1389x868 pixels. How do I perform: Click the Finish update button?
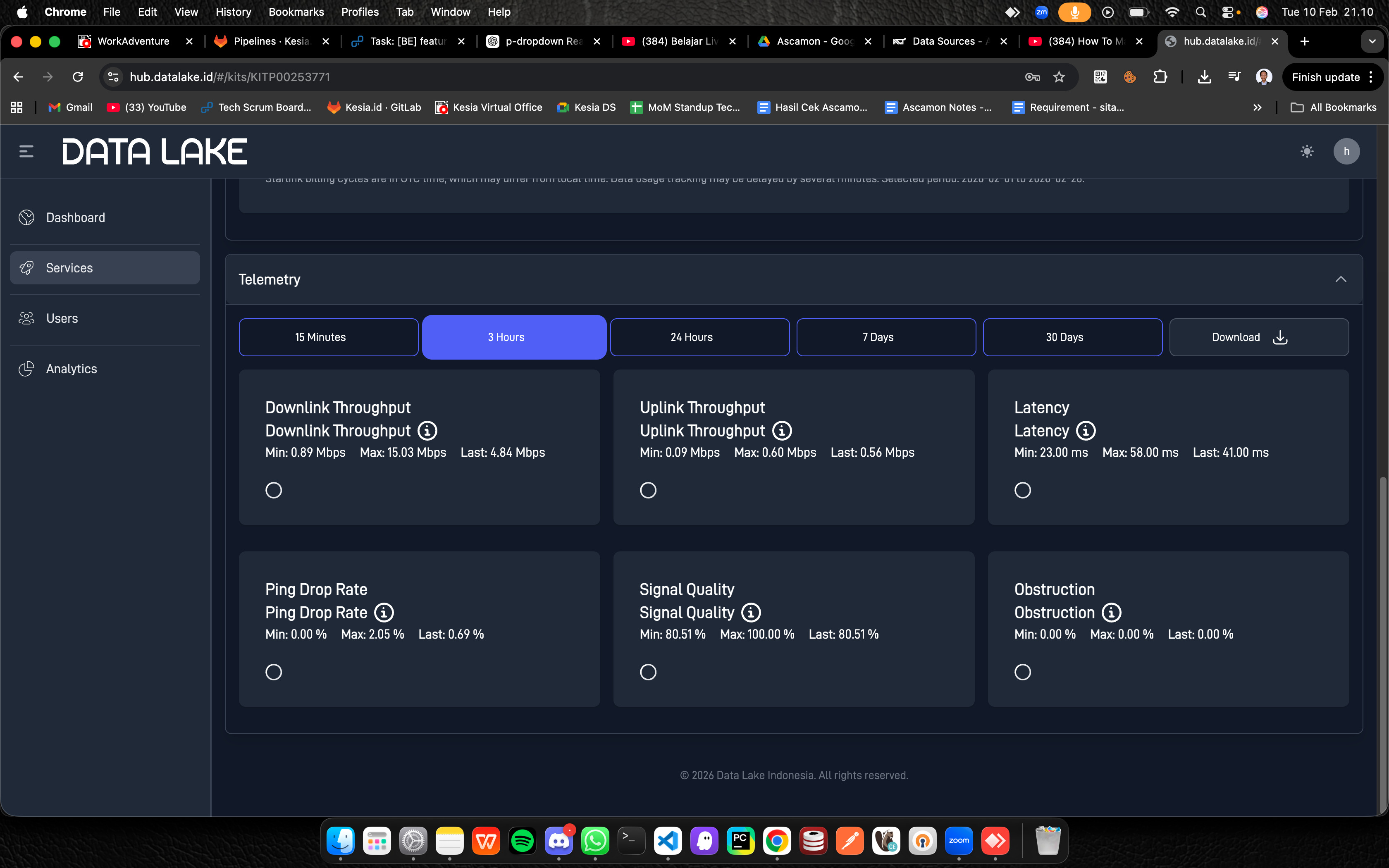(x=1326, y=77)
